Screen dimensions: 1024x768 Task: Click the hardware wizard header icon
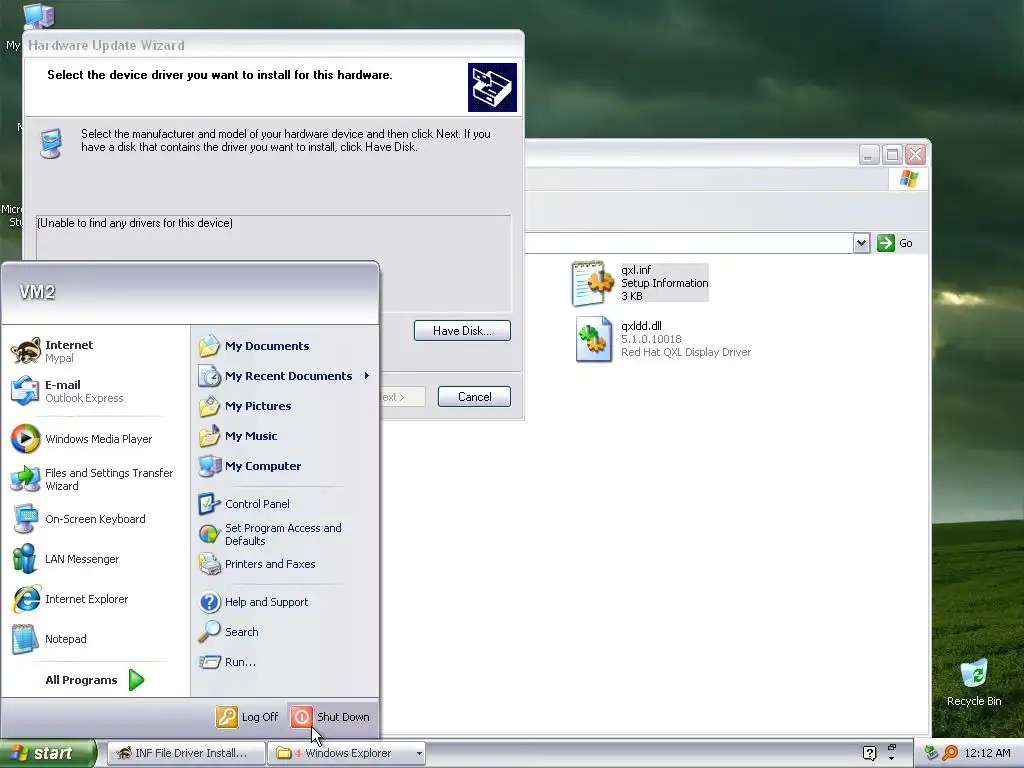point(492,88)
